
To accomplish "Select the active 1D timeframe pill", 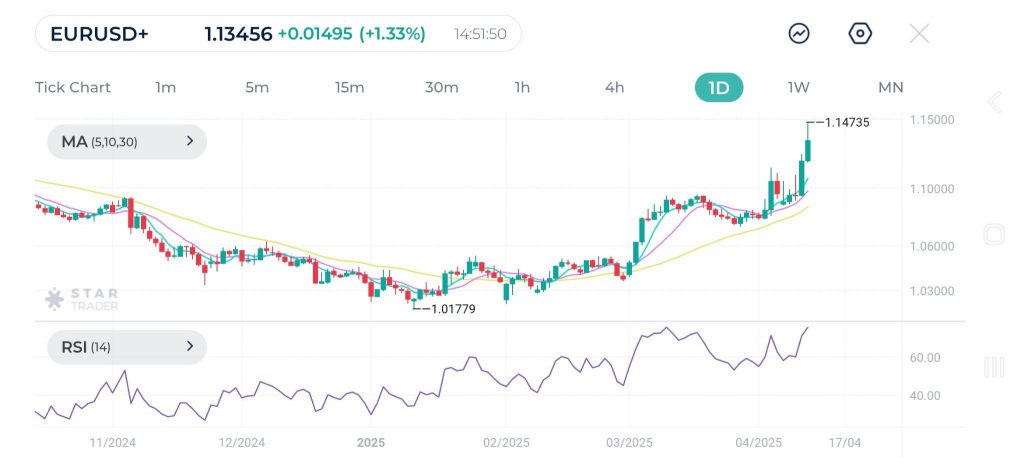I will tap(719, 88).
